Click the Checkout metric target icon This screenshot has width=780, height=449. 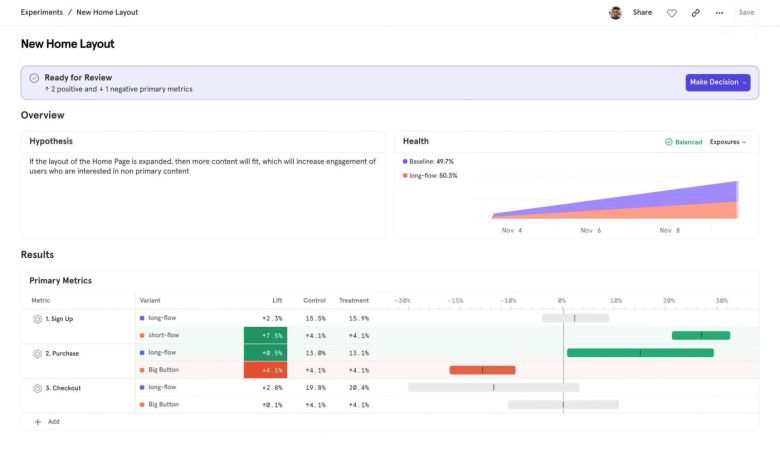pyautogui.click(x=37, y=388)
